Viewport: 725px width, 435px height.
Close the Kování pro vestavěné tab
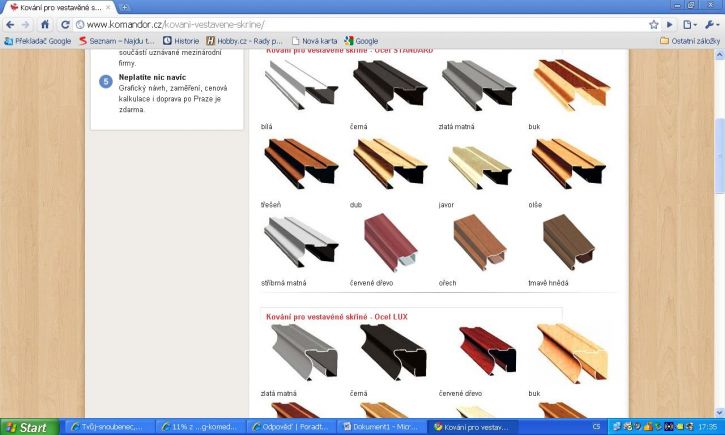pyautogui.click(x=108, y=7)
